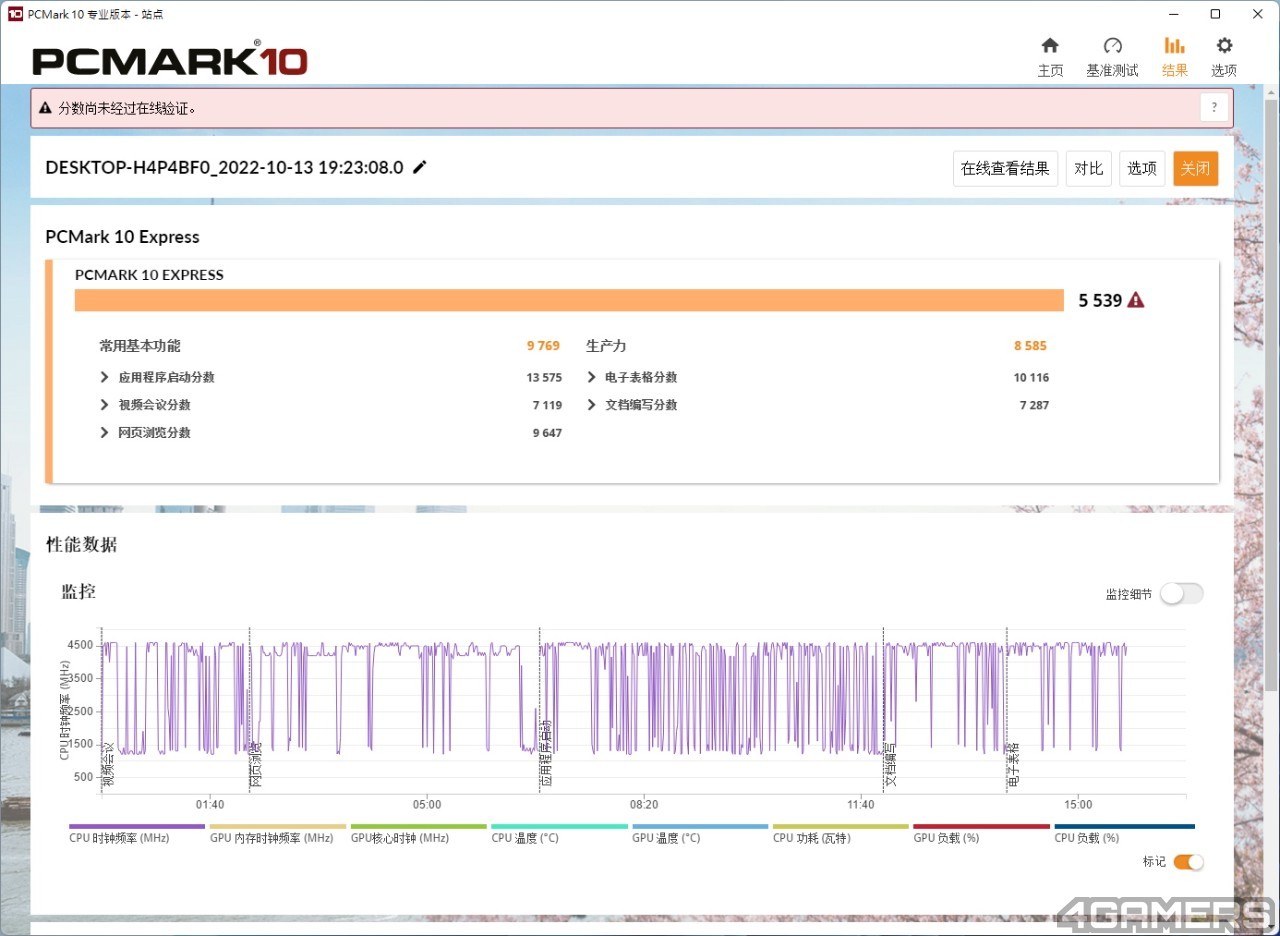Screen dimensions: 1280x936
Task: Click the scrollbar down arrow
Action: 1271,926
